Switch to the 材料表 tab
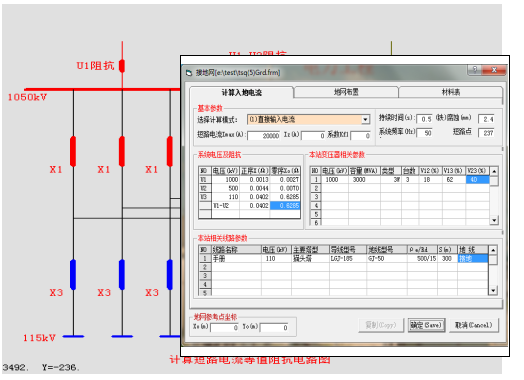Image resolution: width=524 pixels, height=380 pixels. pos(450,92)
